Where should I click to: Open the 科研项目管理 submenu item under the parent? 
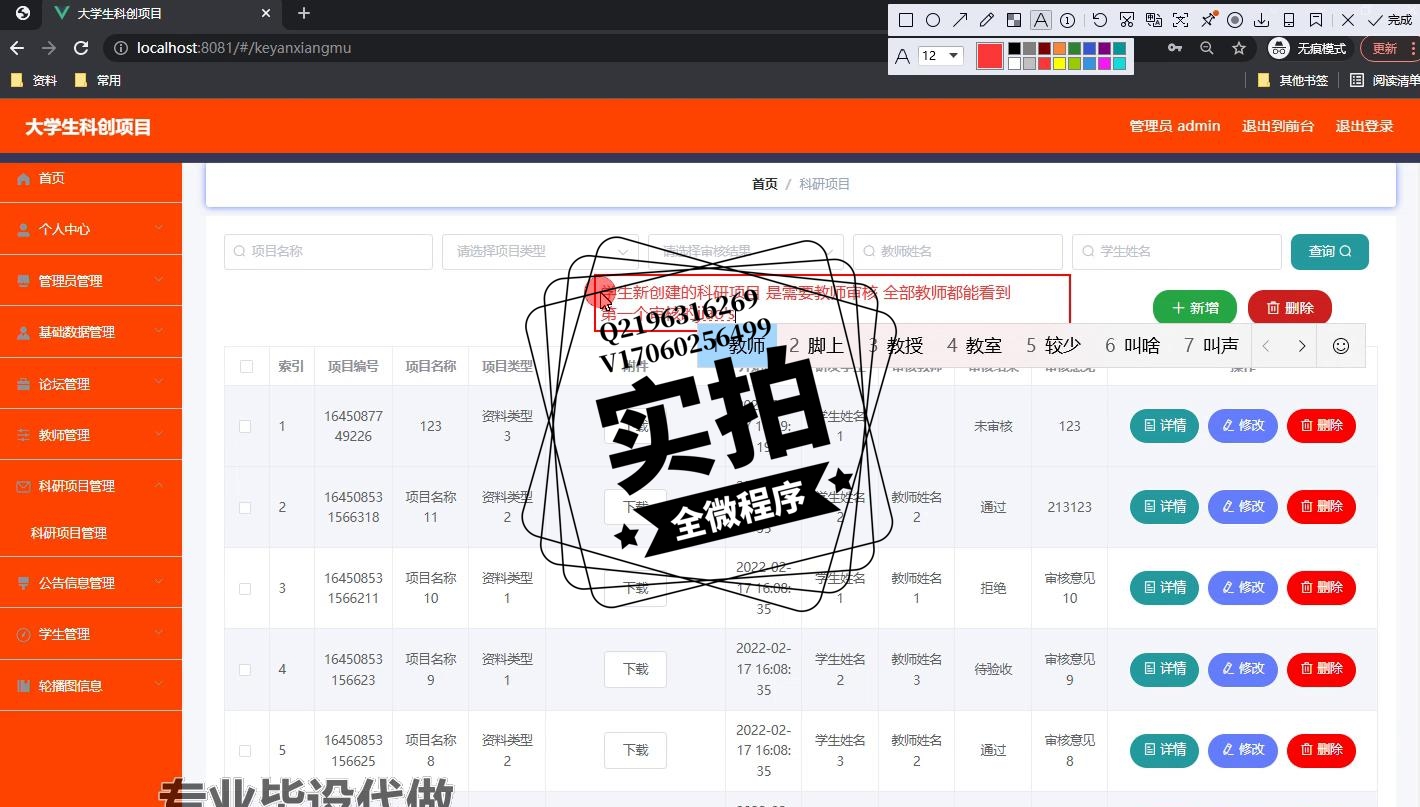point(91,533)
